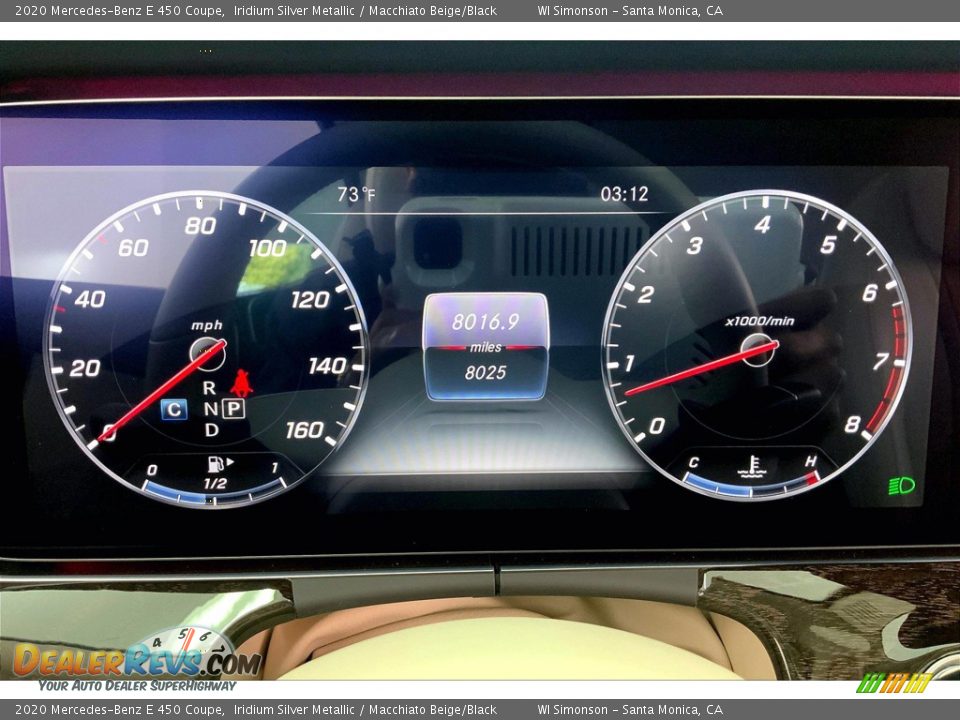This screenshot has height=720, width=960.
Task: Click the 80 mark on speedometer
Action: pyautogui.click(x=200, y=226)
